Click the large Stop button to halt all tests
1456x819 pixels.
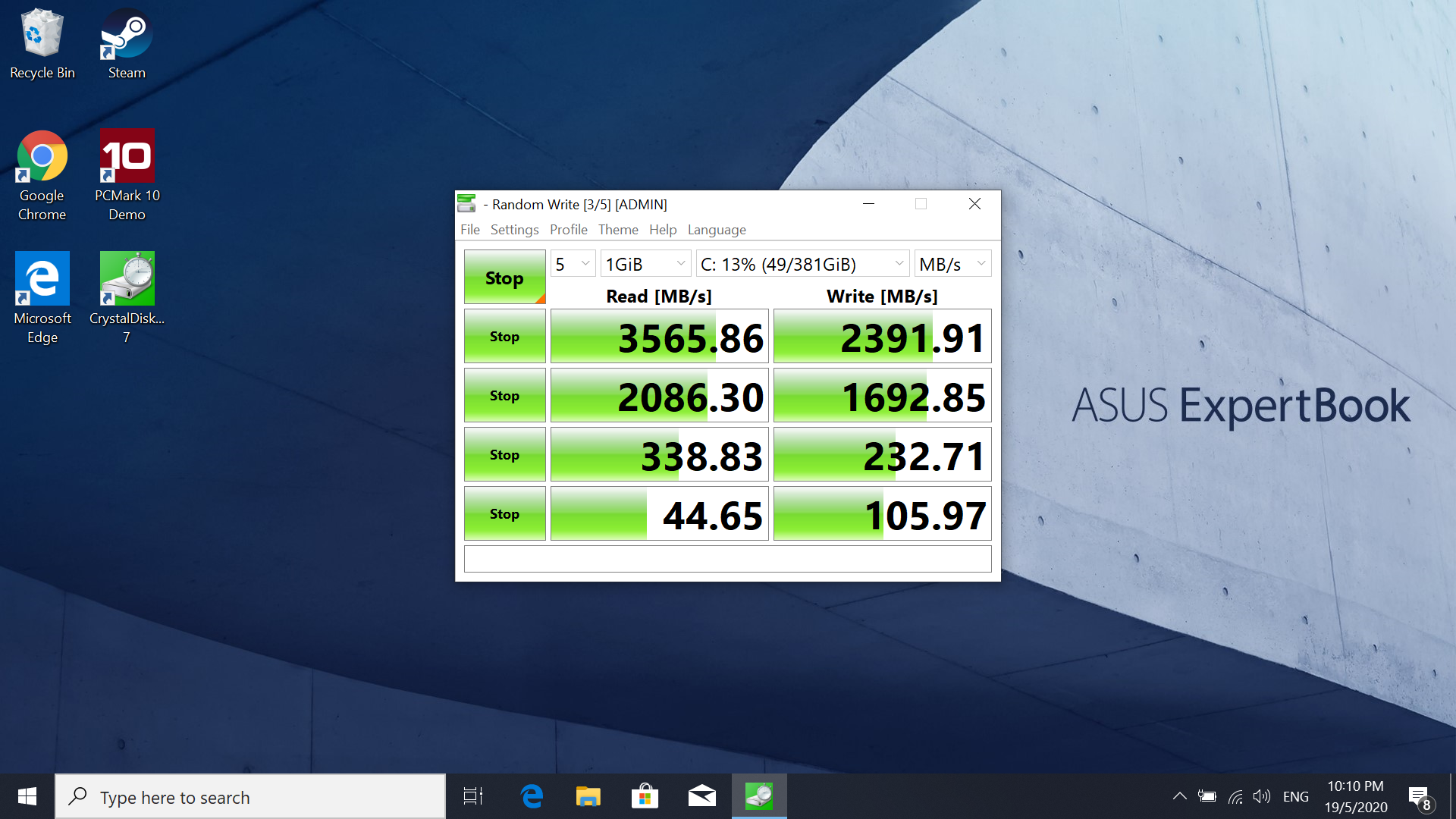coord(505,277)
